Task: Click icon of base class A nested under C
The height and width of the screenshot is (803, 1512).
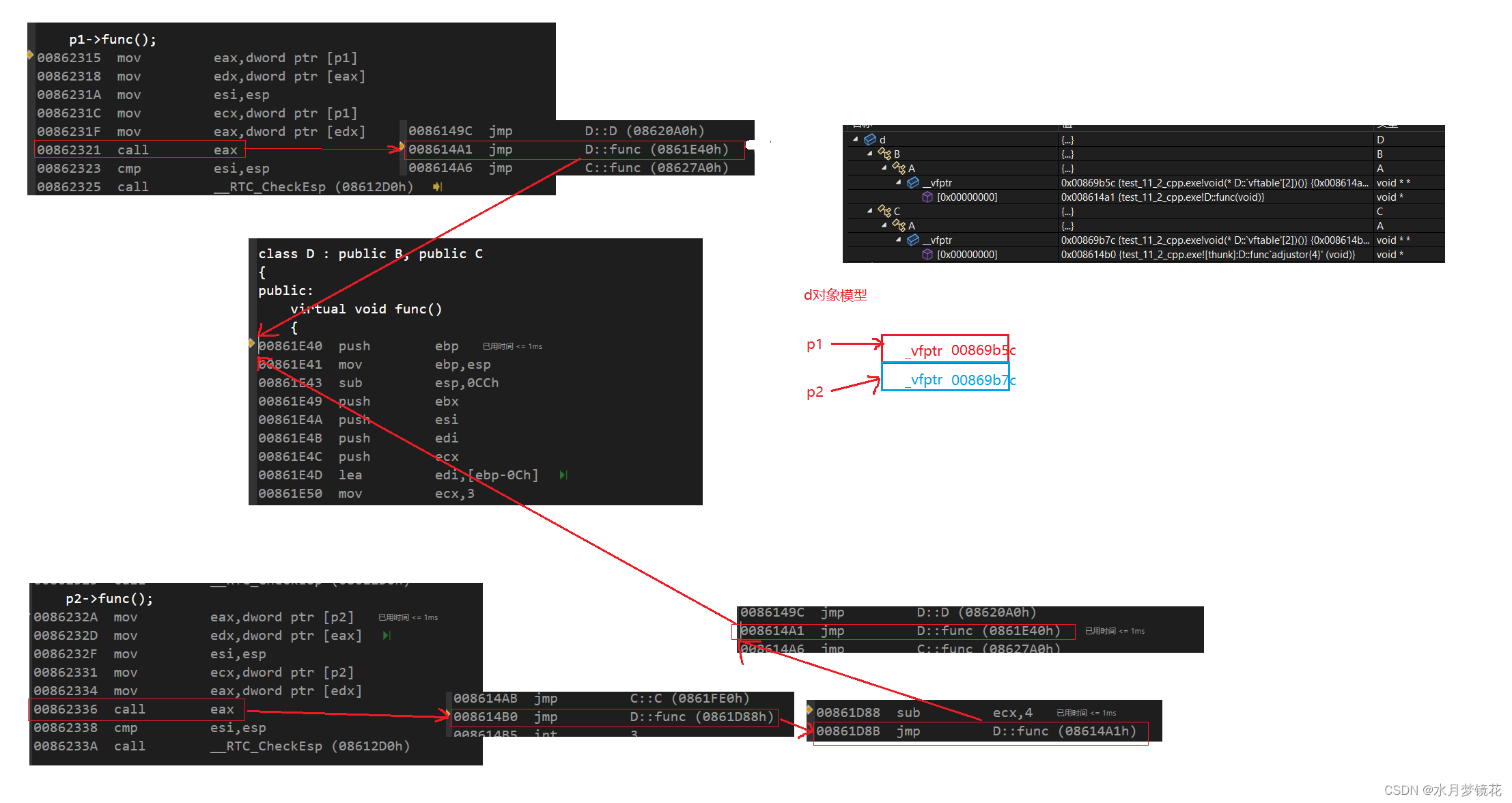Action: [x=899, y=225]
